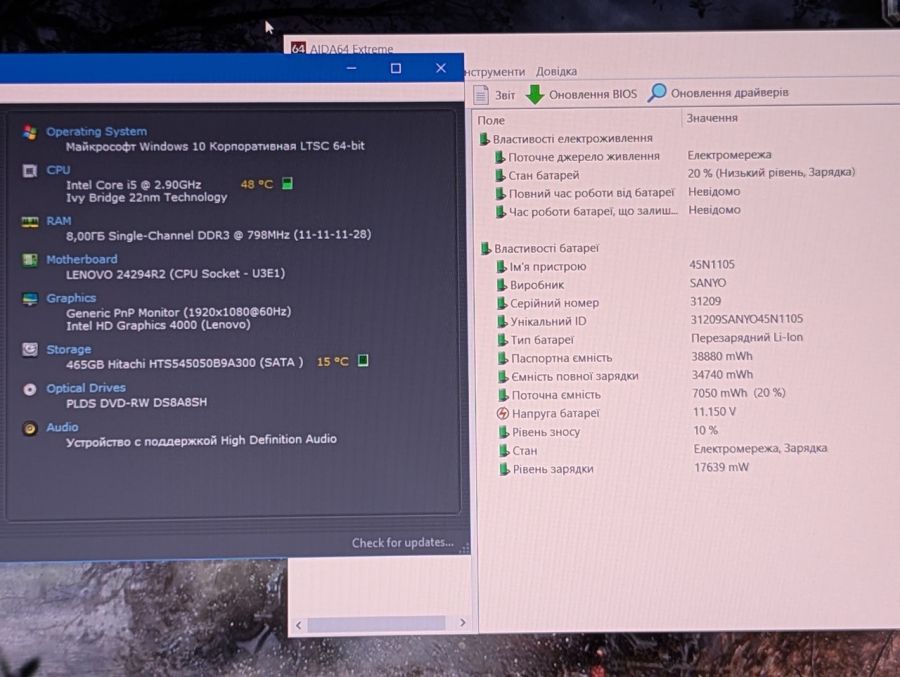Click the Оновлення BIOS toolbar button
The width and height of the screenshot is (900, 677).
pos(581,94)
